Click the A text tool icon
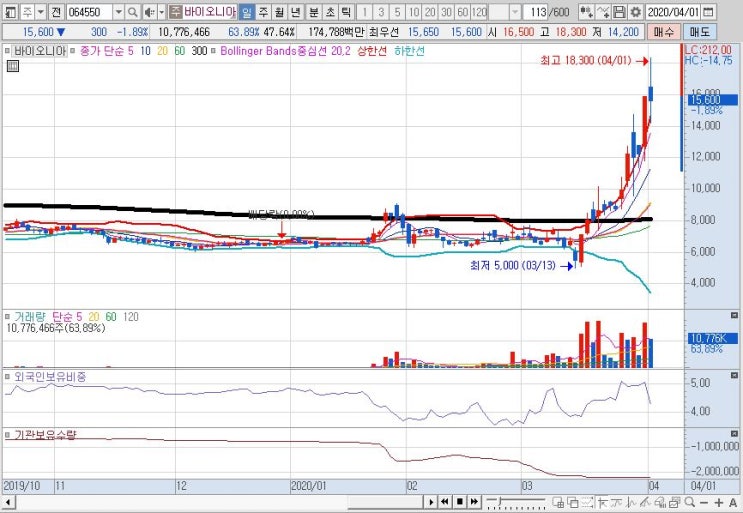The width and height of the screenshot is (743, 513). pyautogui.click(x=733, y=503)
